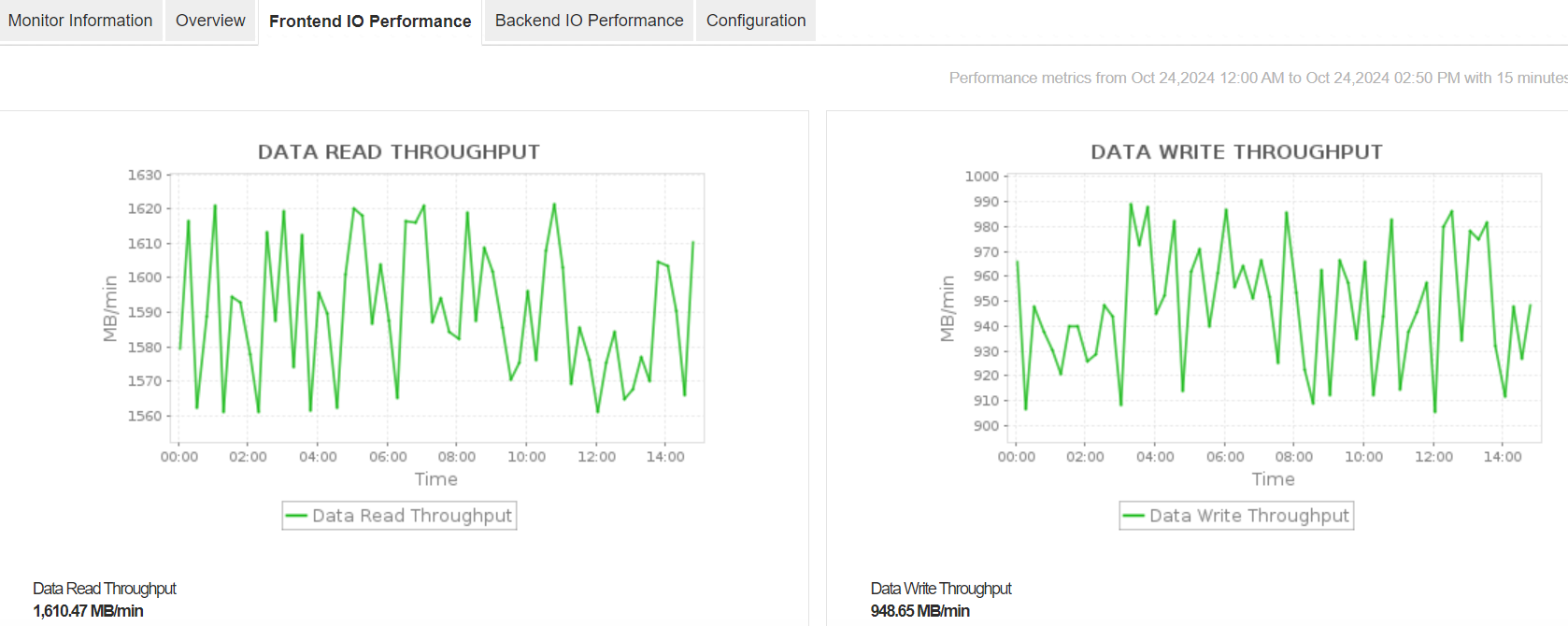Screen dimensions: 1568x626
Task: Click green line swatch in read chart legend
Action: point(296,516)
